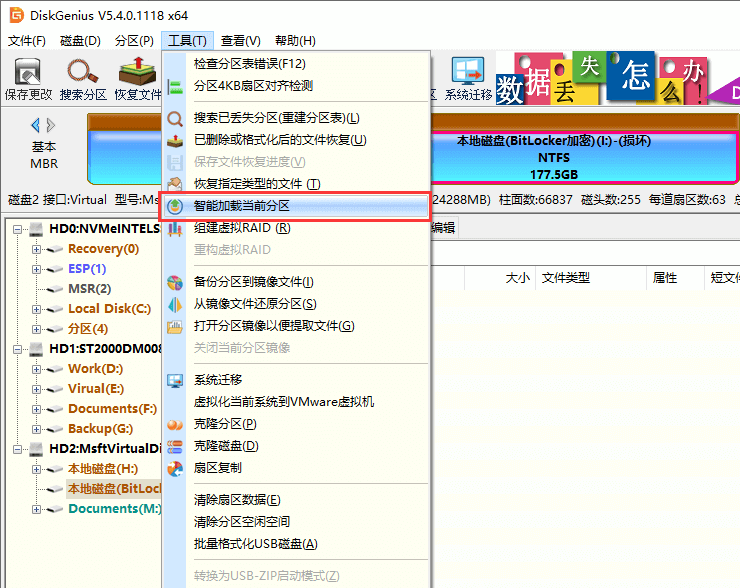740x588 pixels.
Task: Open the 分区(P) menu
Action: (x=134, y=41)
